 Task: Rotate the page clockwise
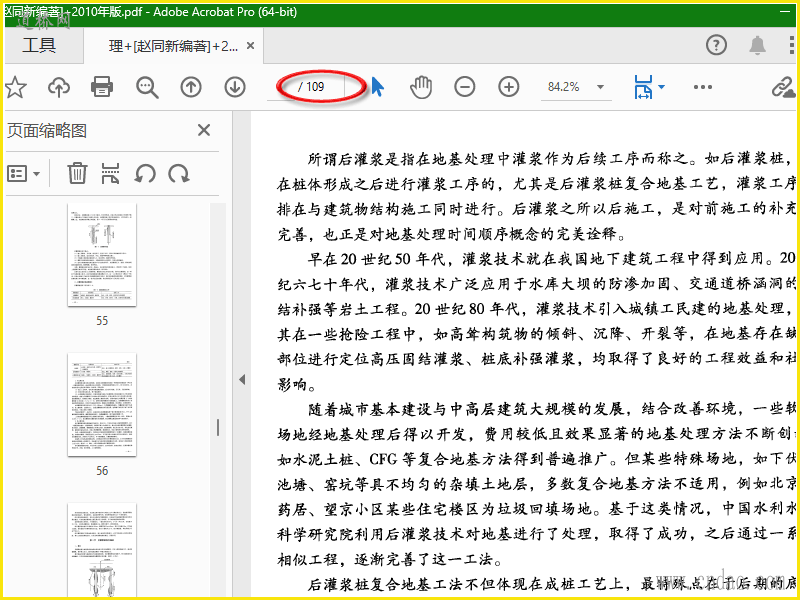179,173
